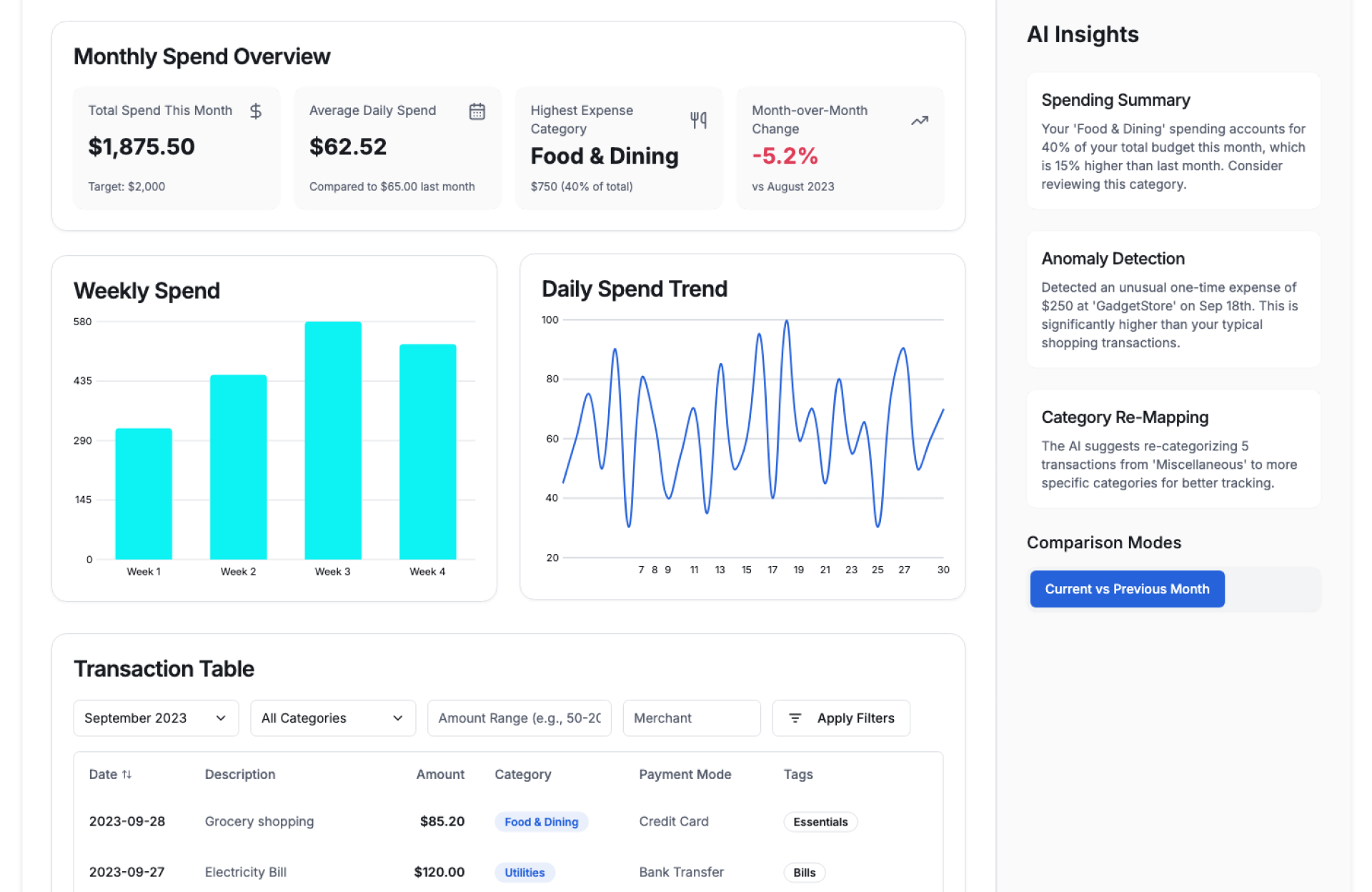The width and height of the screenshot is (1372, 892).
Task: Expand the All Categories dropdown
Action: click(x=332, y=718)
